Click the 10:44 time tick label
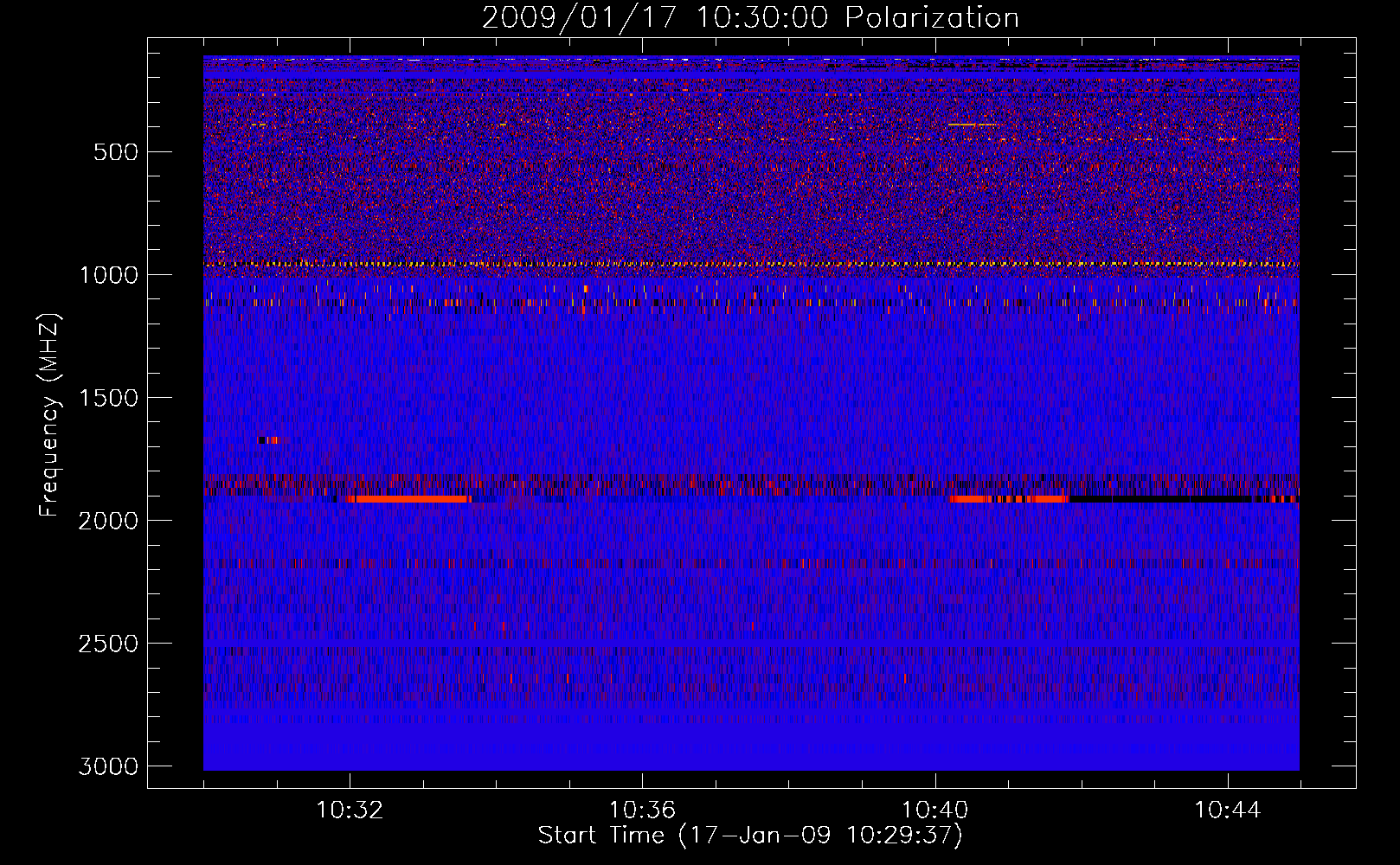The image size is (1400, 865). click(x=1227, y=811)
